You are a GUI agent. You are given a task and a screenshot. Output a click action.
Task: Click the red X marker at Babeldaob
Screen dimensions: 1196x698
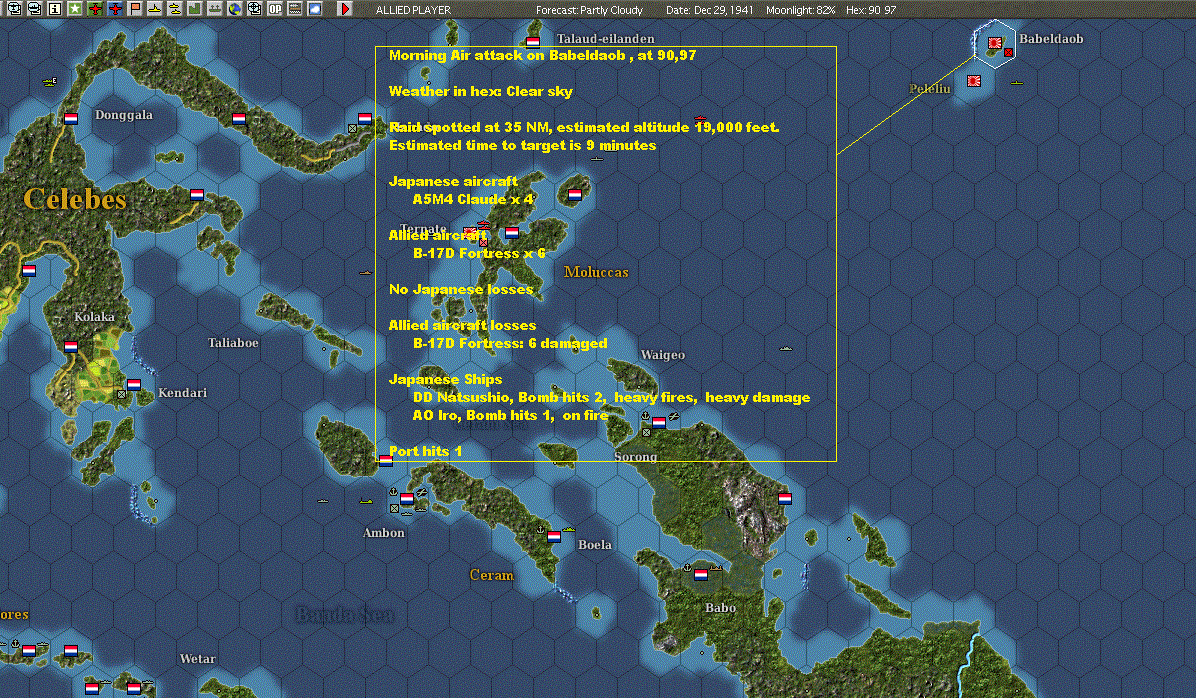click(1008, 52)
